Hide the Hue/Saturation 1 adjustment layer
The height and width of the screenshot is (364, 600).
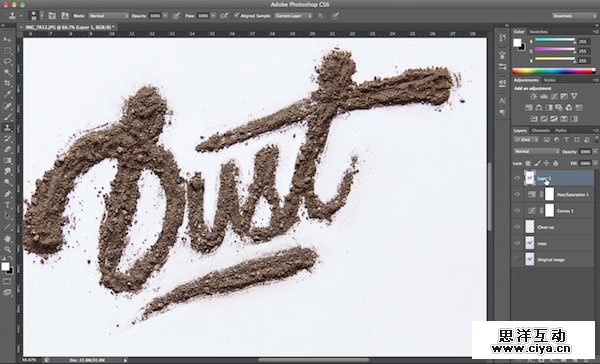(517, 194)
